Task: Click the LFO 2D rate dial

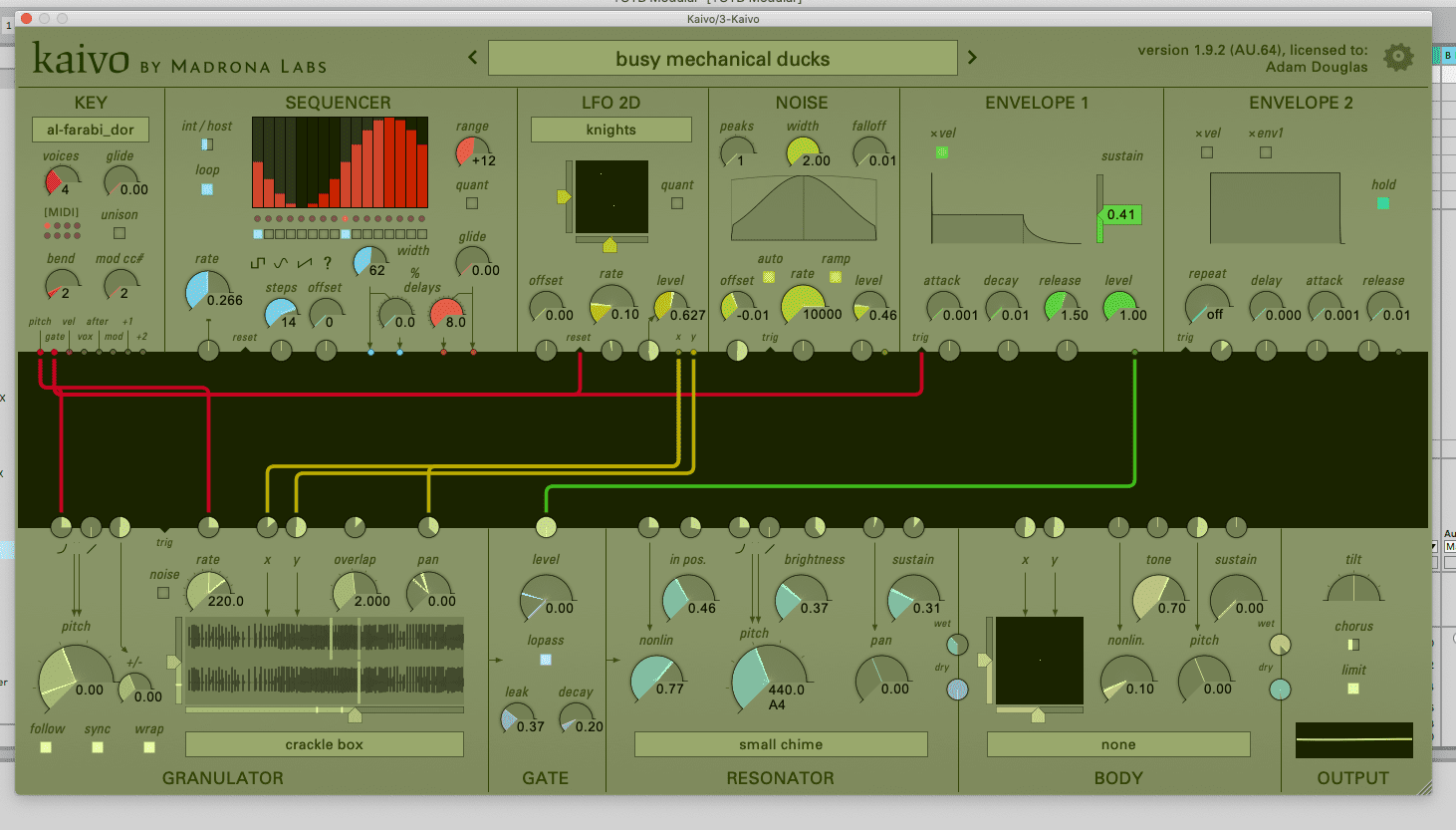Action: point(611,305)
